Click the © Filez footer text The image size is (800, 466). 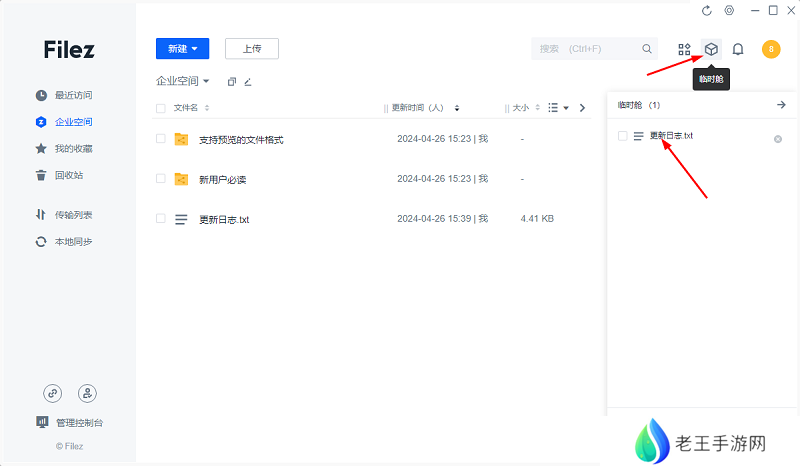tap(69, 446)
